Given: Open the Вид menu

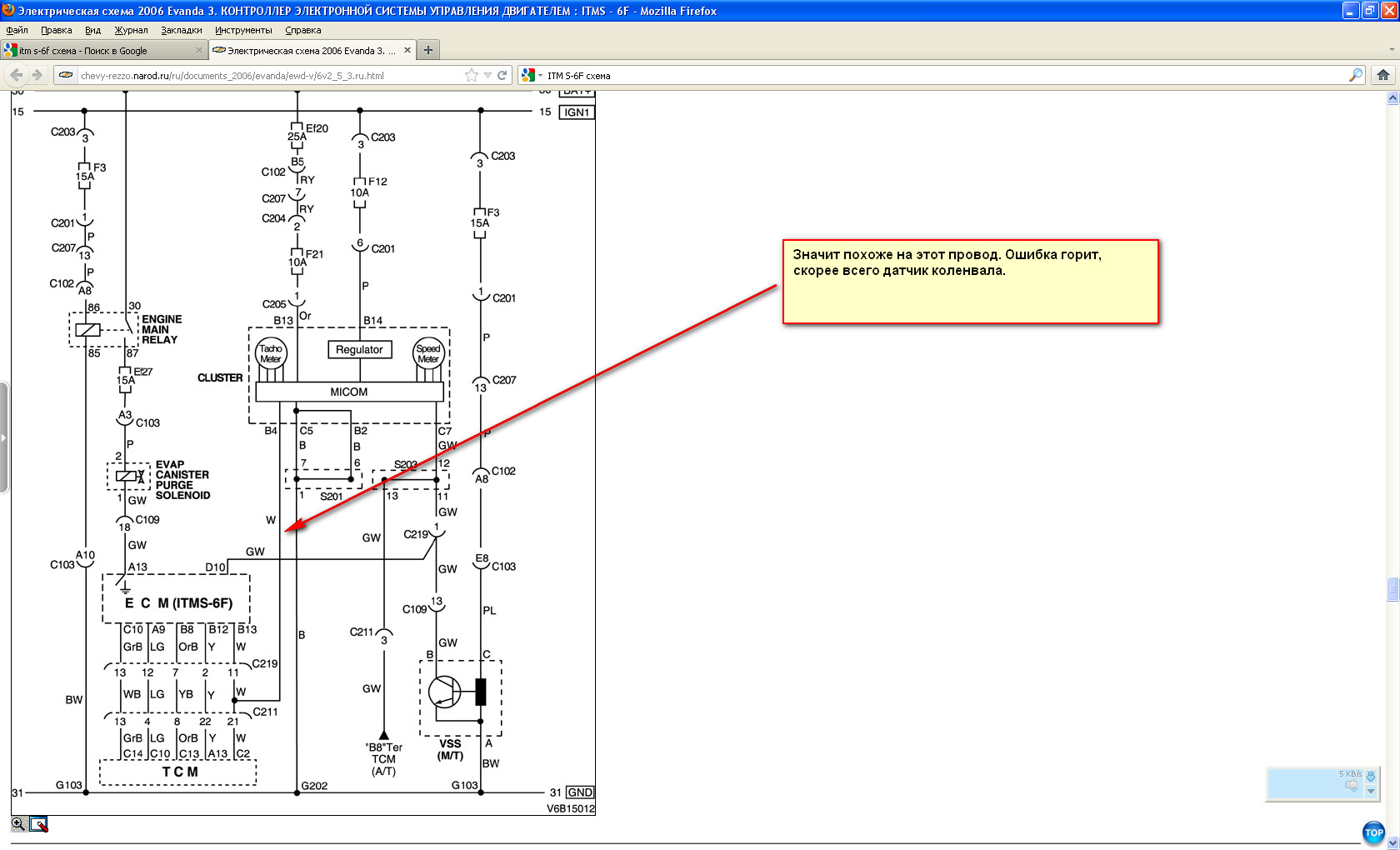Looking at the screenshot, I should click(x=92, y=30).
